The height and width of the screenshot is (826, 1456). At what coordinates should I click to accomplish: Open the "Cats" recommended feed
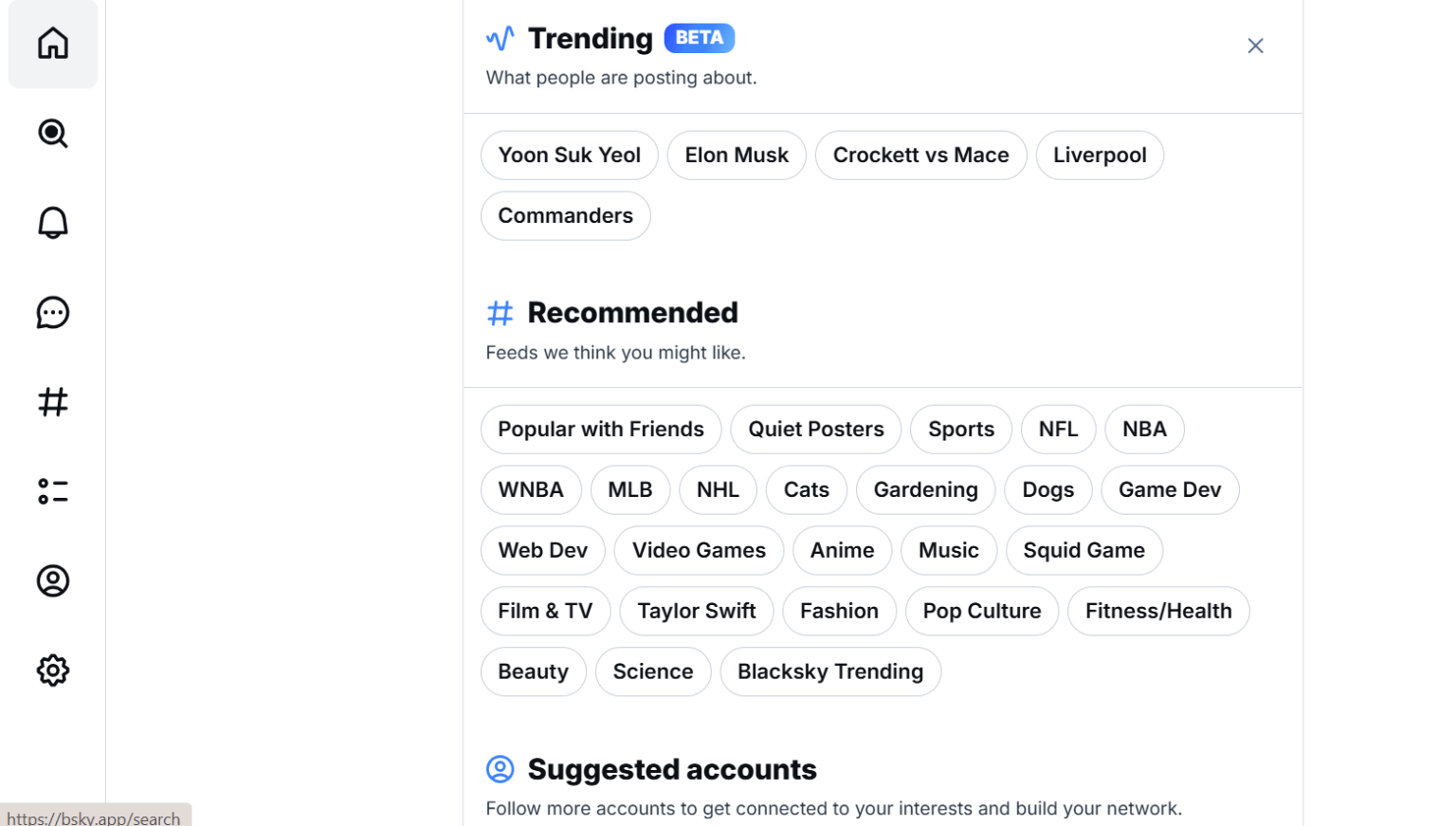click(806, 489)
